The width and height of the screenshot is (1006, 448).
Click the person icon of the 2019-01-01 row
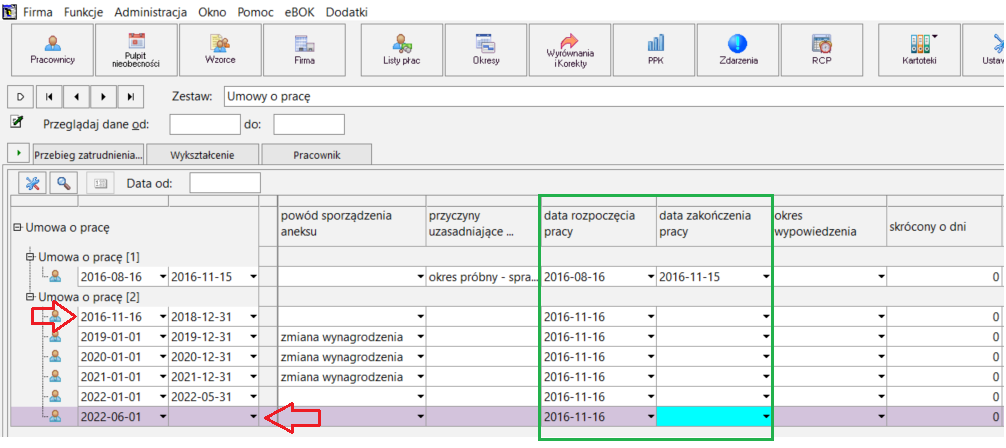coord(56,336)
